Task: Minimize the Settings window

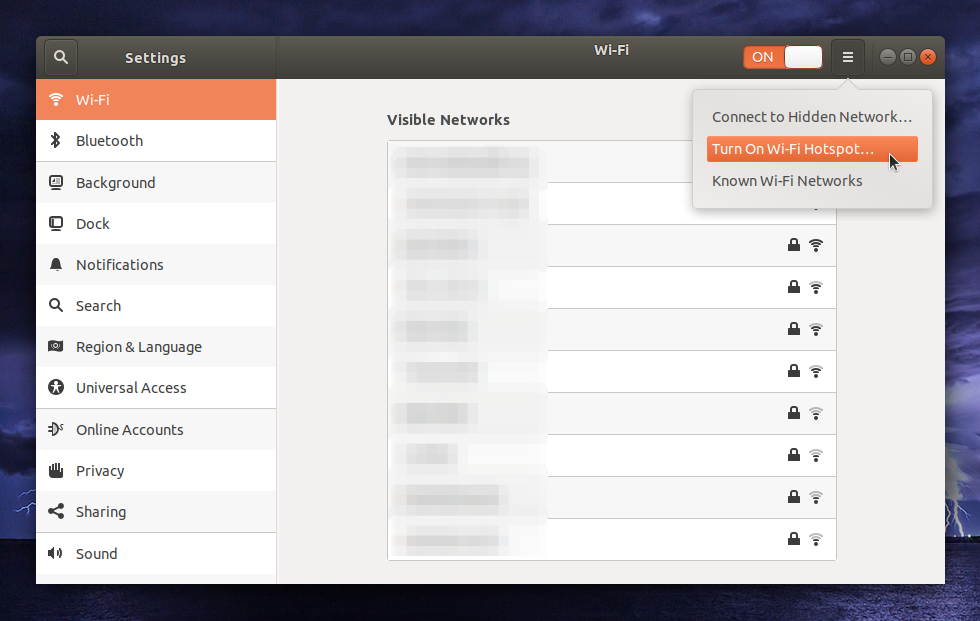Action: [888, 57]
